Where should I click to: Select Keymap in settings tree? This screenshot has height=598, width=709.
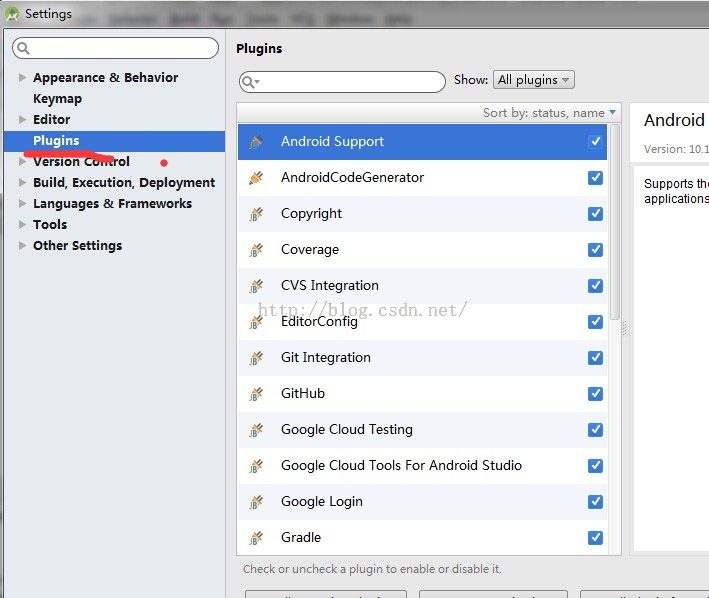point(57,99)
